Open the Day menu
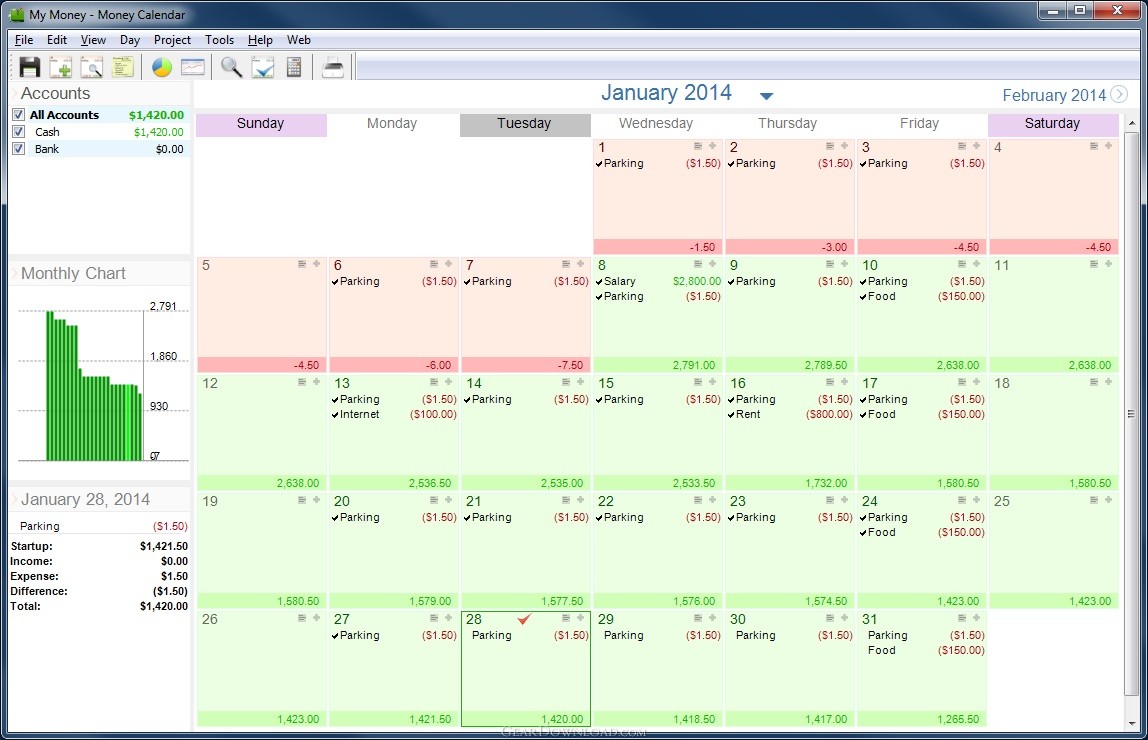Image resolution: width=1148 pixels, height=740 pixels. pyautogui.click(x=130, y=40)
